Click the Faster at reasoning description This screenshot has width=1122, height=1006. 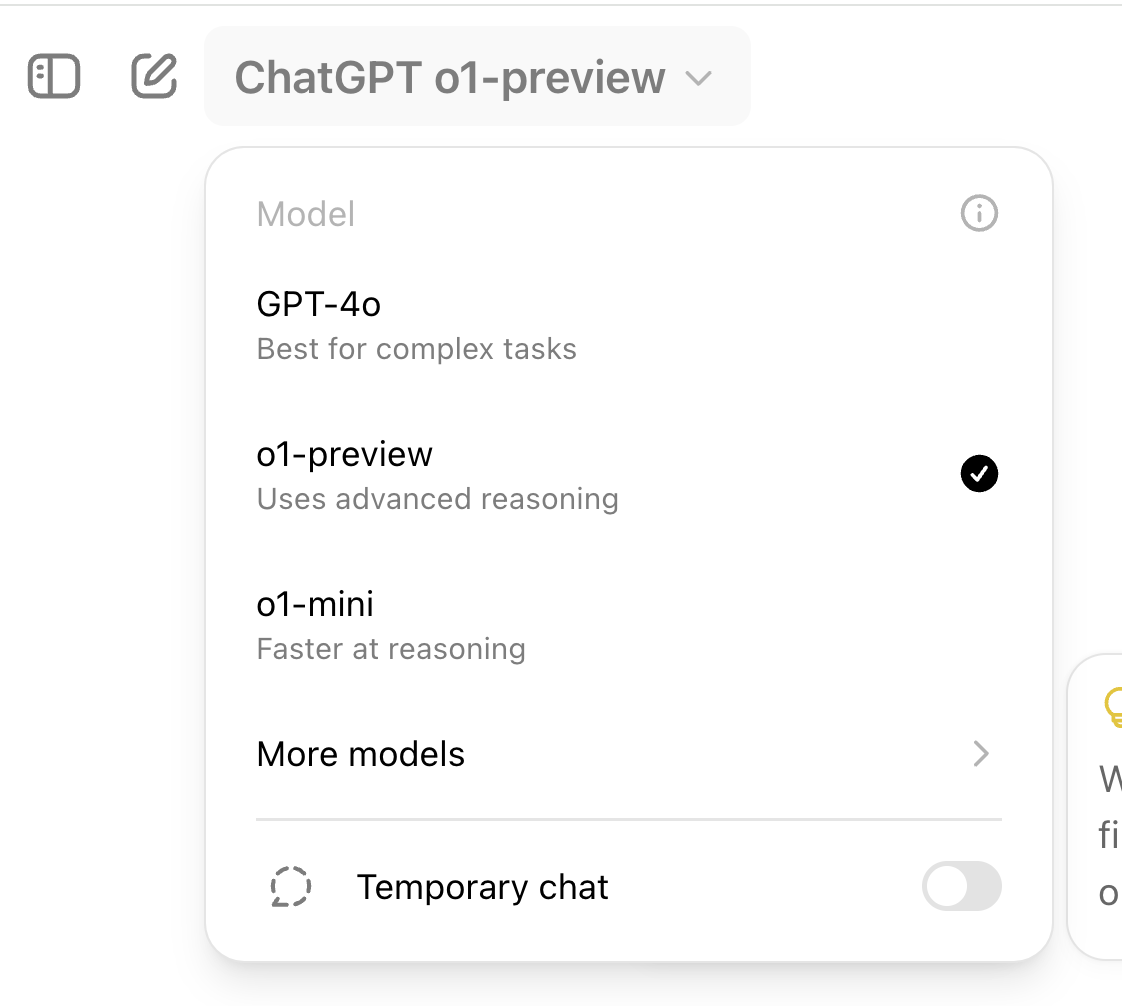[391, 649]
